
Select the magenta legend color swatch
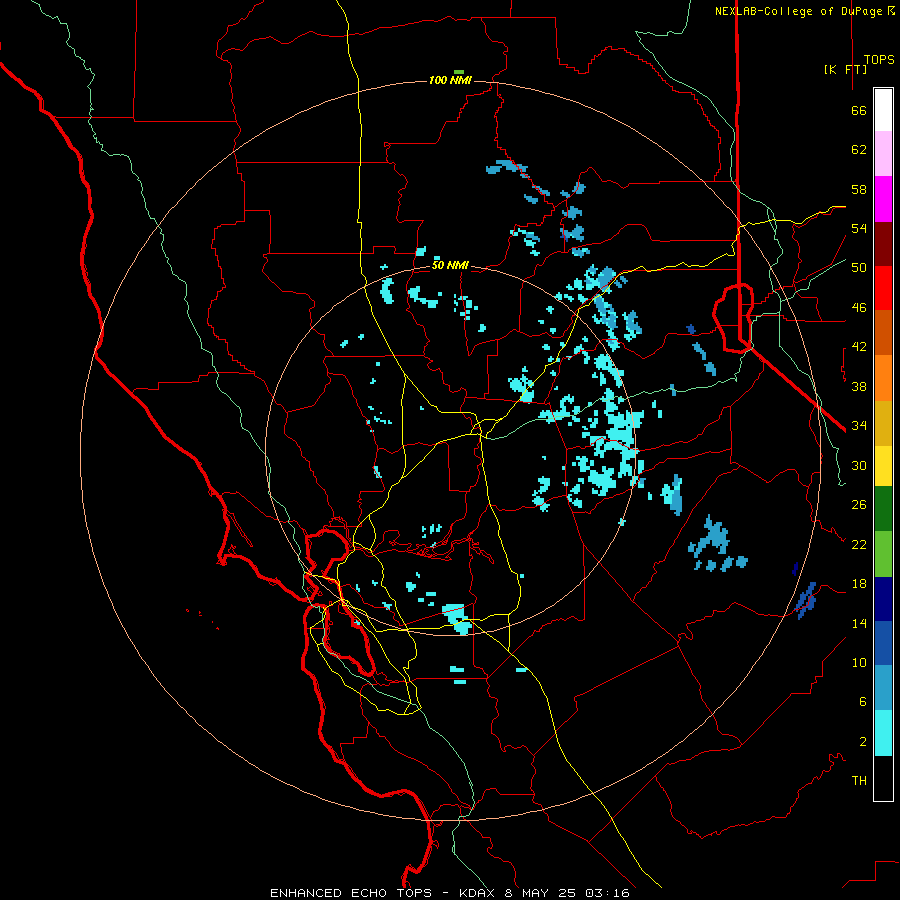point(883,199)
